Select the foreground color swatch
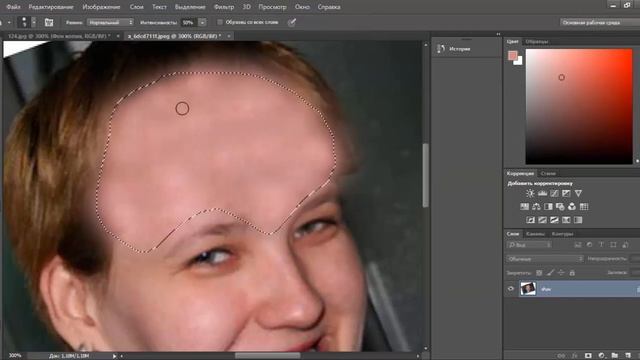The width and height of the screenshot is (640, 360). (513, 56)
